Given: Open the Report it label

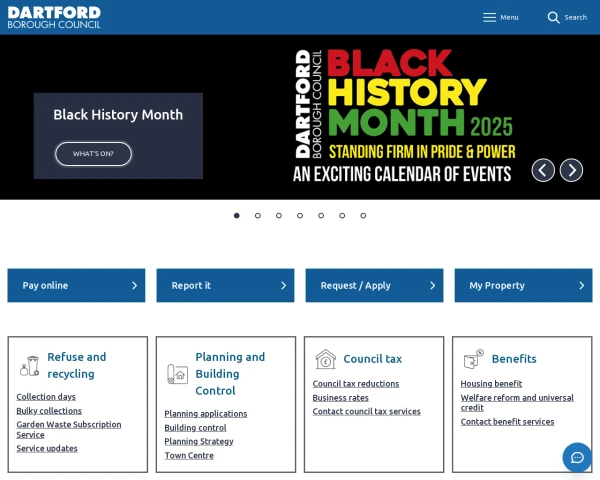Looking at the screenshot, I should (191, 286).
